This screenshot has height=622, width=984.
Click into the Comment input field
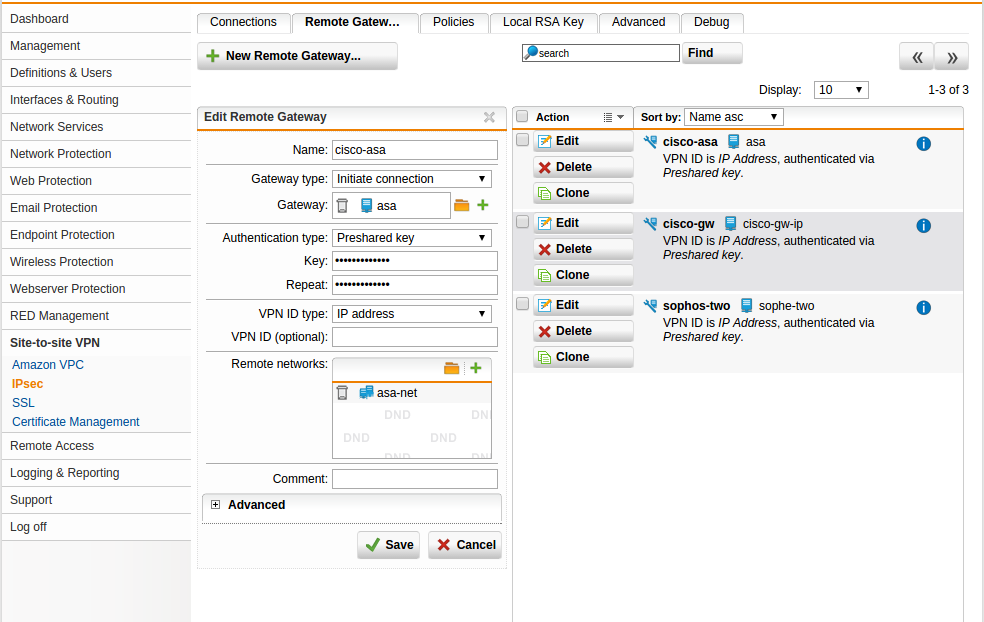414,479
